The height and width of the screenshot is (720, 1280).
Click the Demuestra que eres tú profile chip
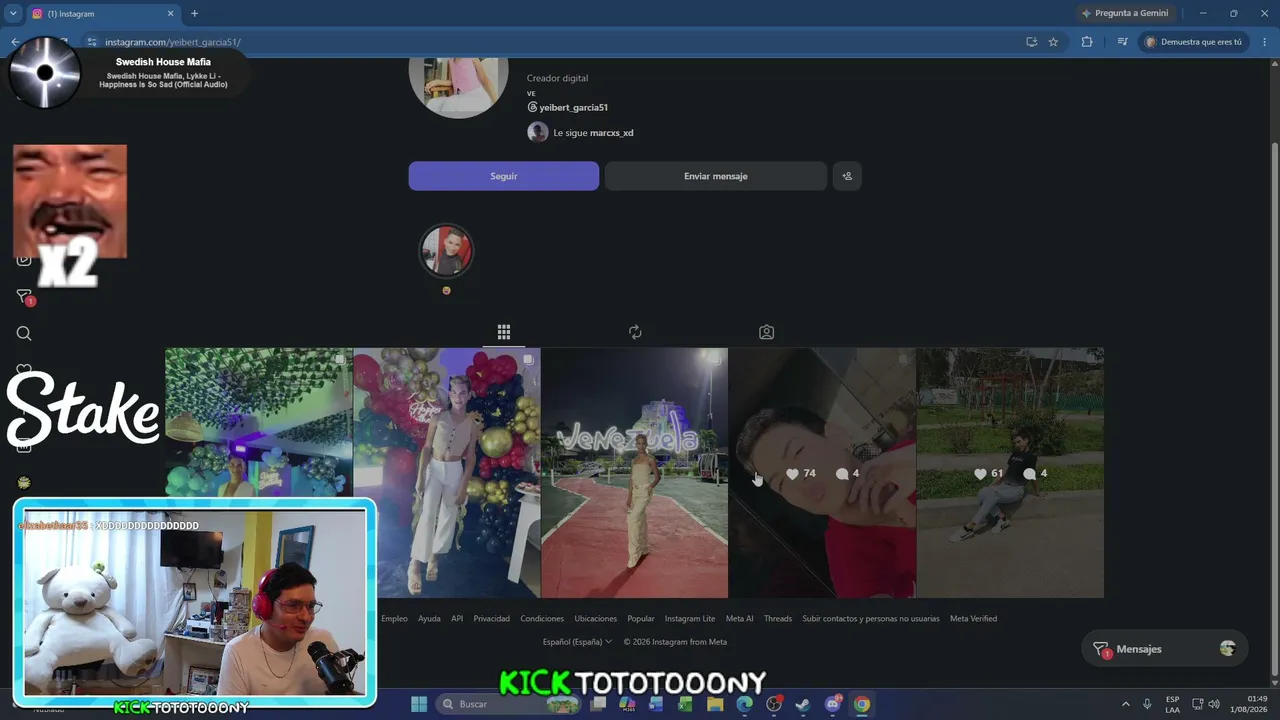coord(1194,42)
